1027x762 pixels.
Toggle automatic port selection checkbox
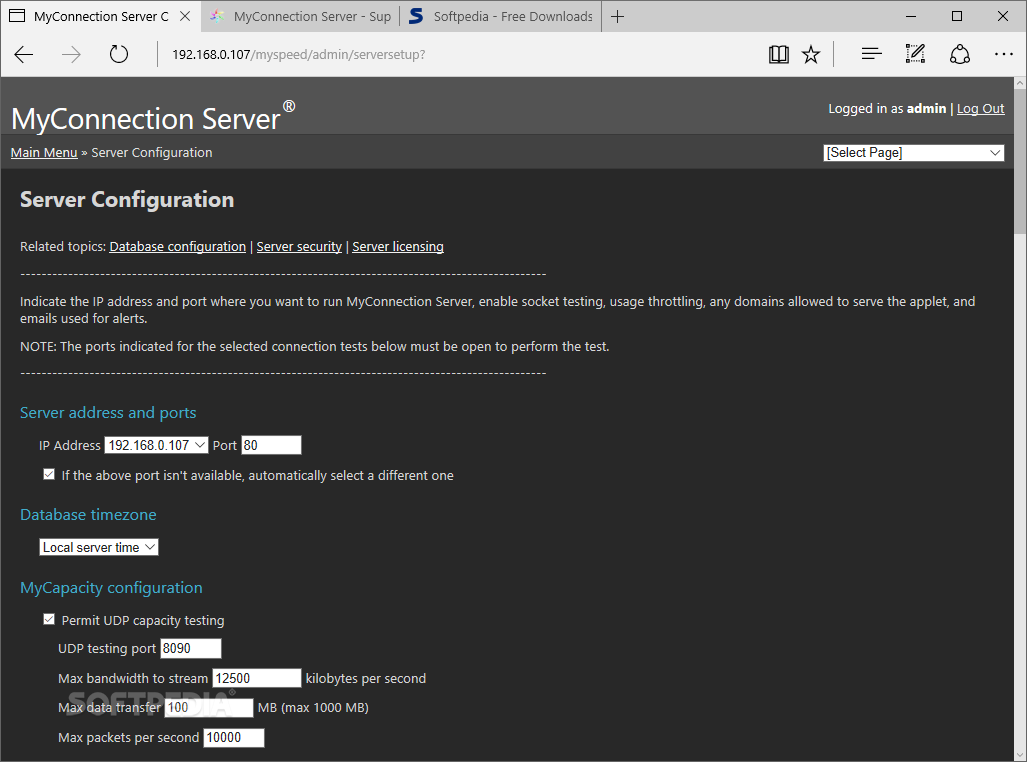(x=49, y=474)
